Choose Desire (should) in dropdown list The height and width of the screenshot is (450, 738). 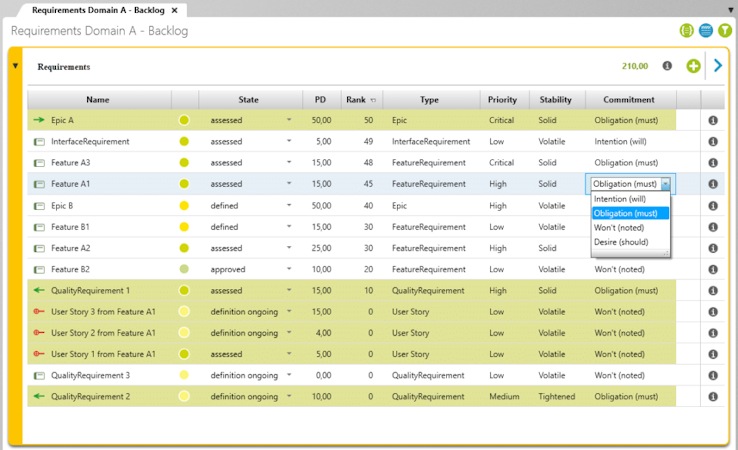tap(621, 242)
